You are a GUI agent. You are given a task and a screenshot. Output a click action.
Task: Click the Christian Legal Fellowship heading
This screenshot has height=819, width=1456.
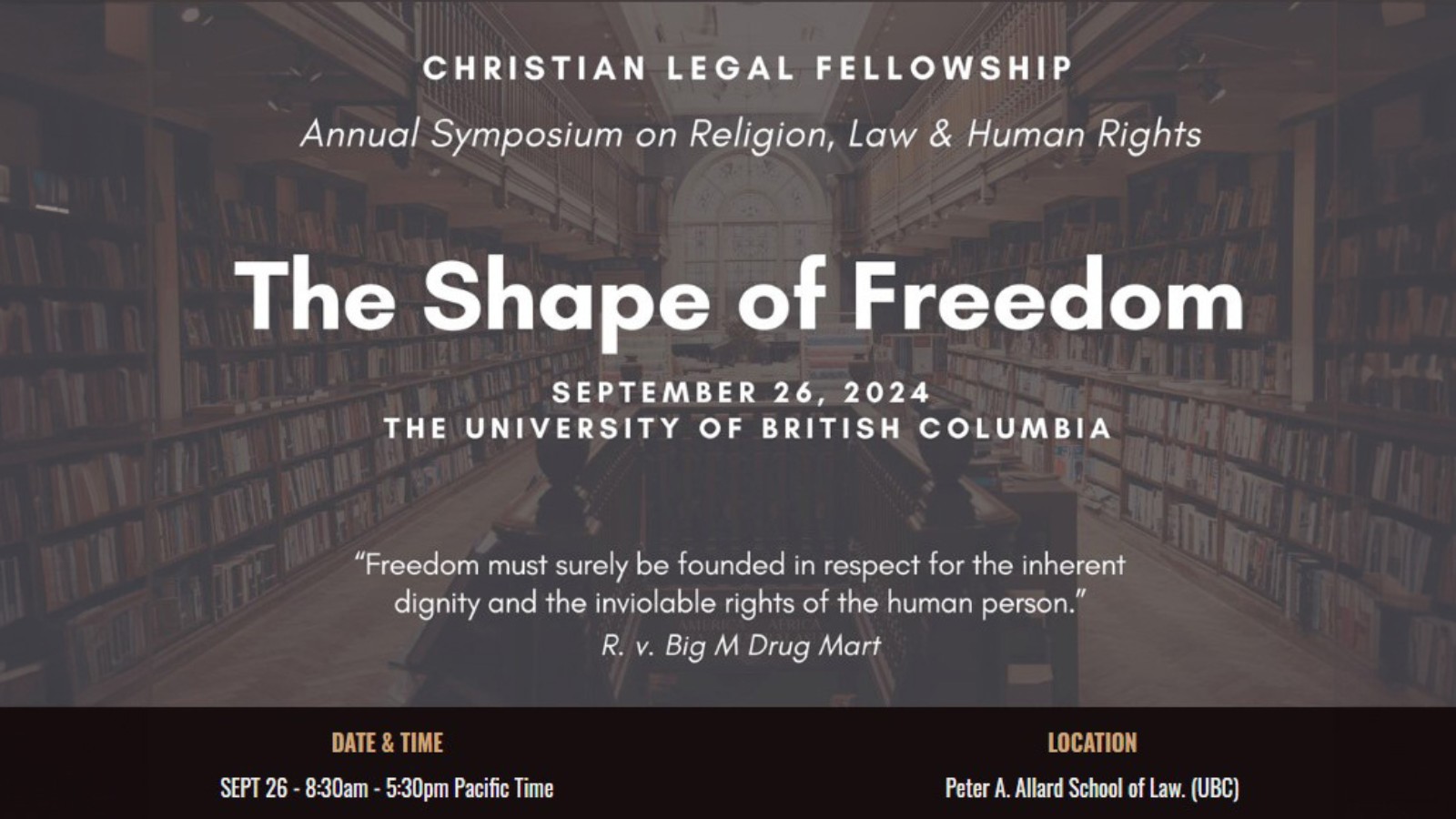point(748,68)
